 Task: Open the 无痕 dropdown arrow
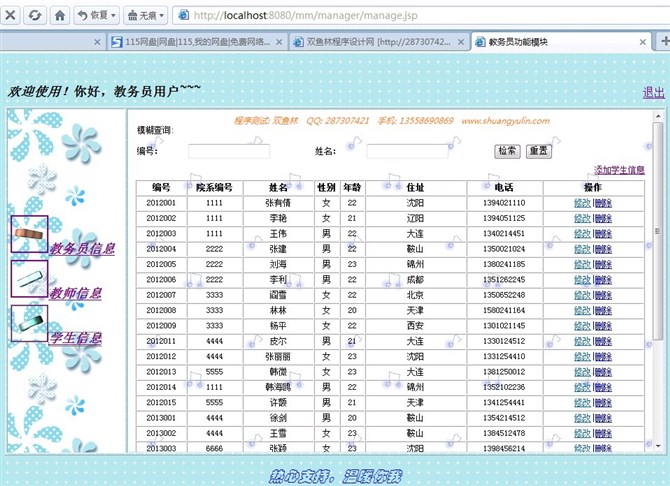tap(162, 15)
